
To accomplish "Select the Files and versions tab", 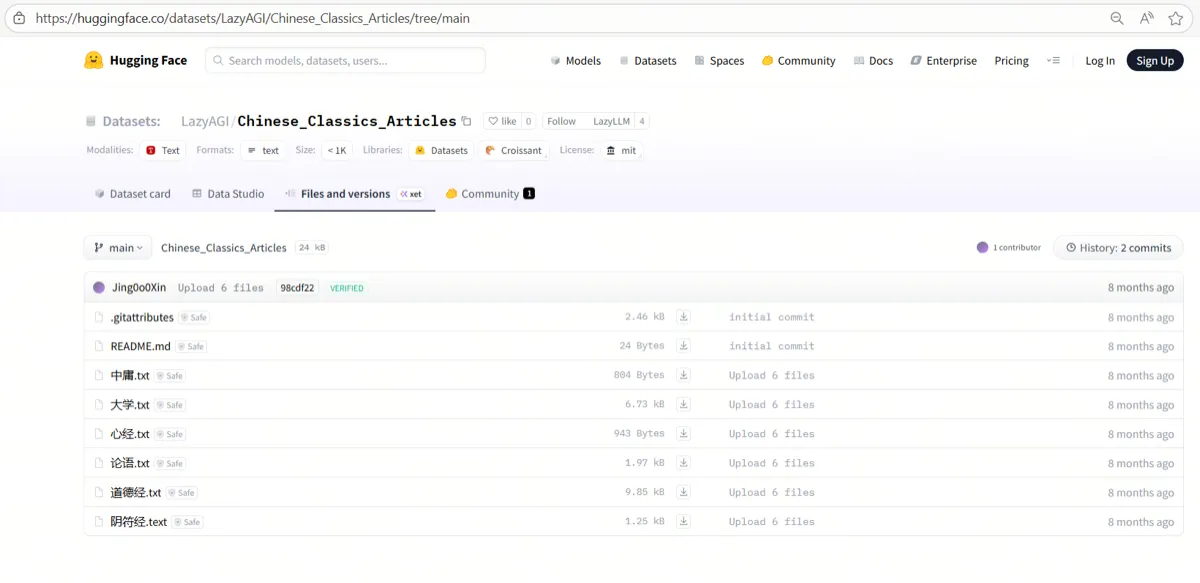I will tap(354, 194).
